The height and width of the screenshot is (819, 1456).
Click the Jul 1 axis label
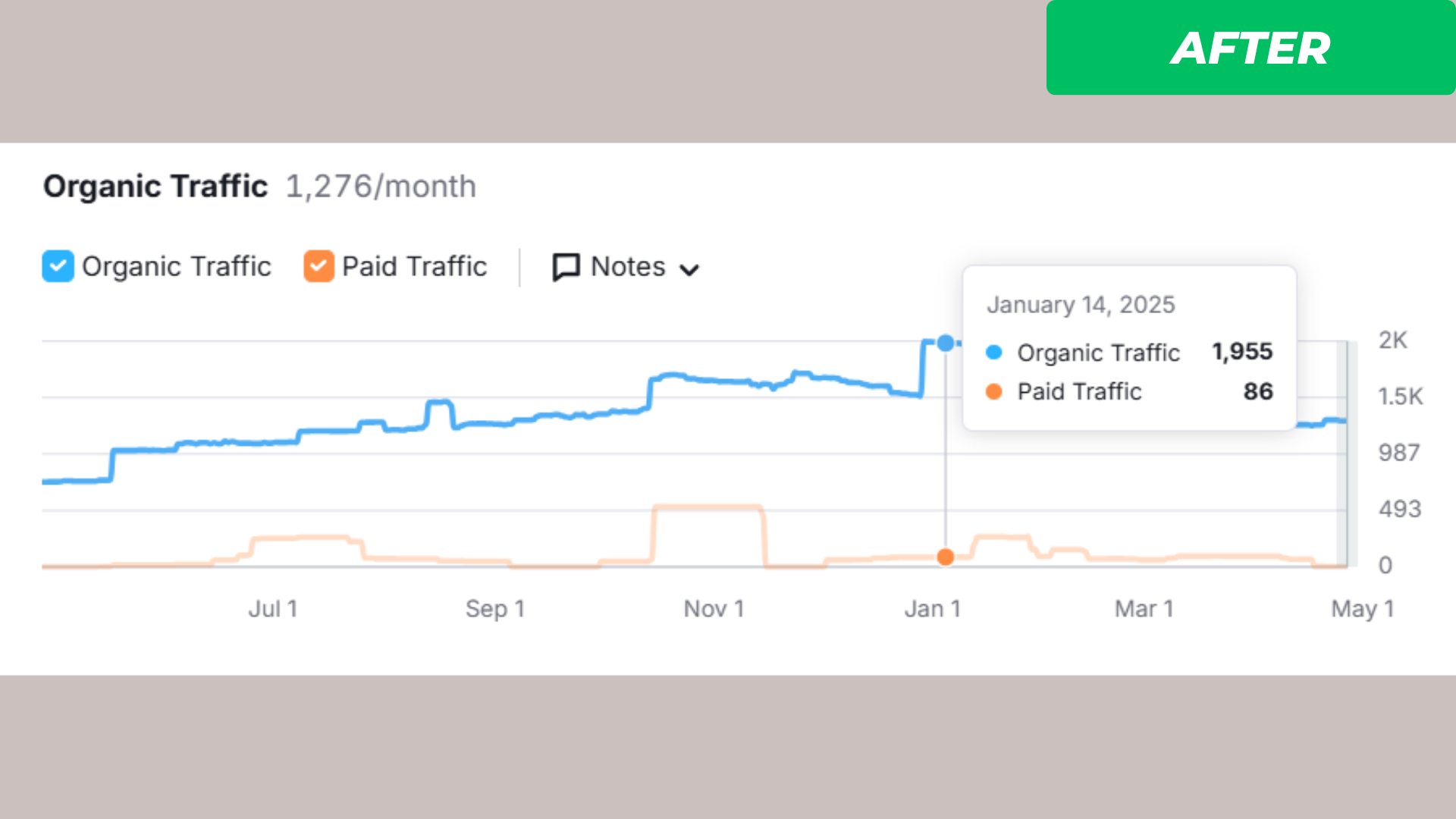[272, 609]
